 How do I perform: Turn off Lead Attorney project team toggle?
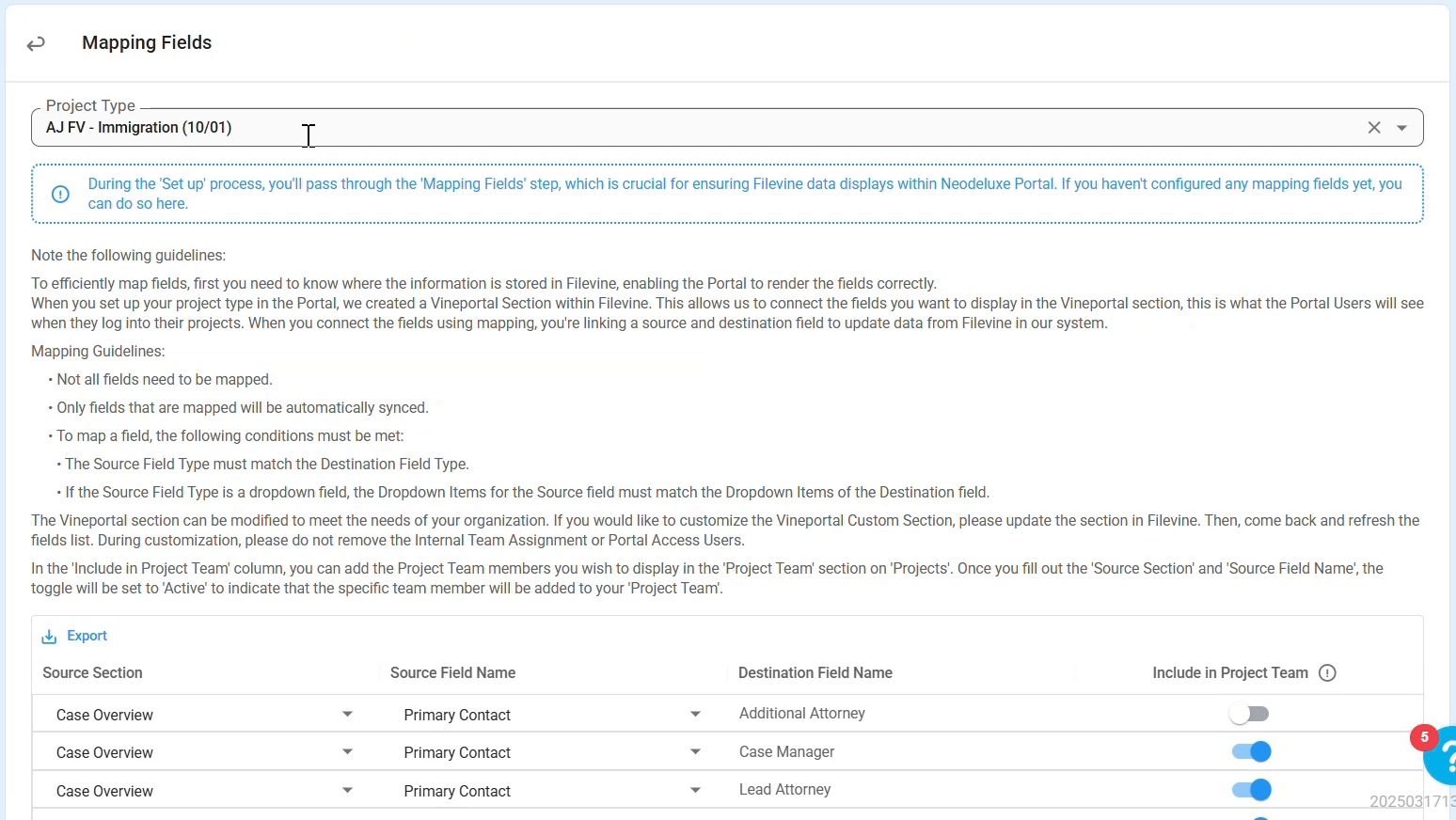[x=1251, y=790]
